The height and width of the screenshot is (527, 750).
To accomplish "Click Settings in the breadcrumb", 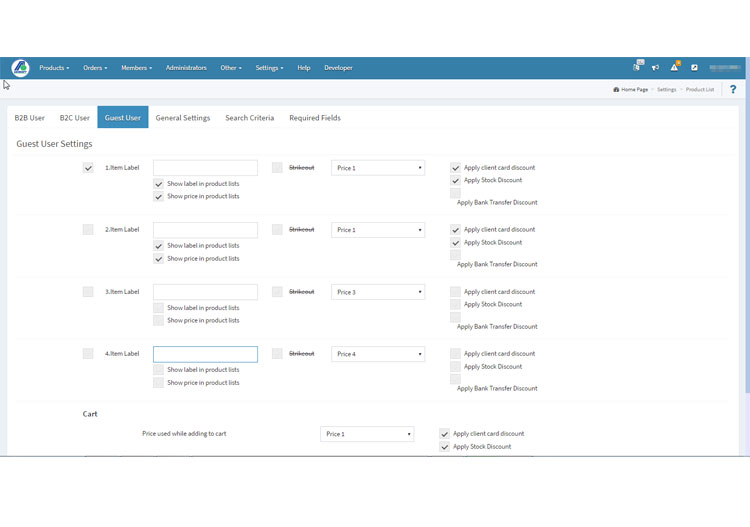I will click(666, 90).
